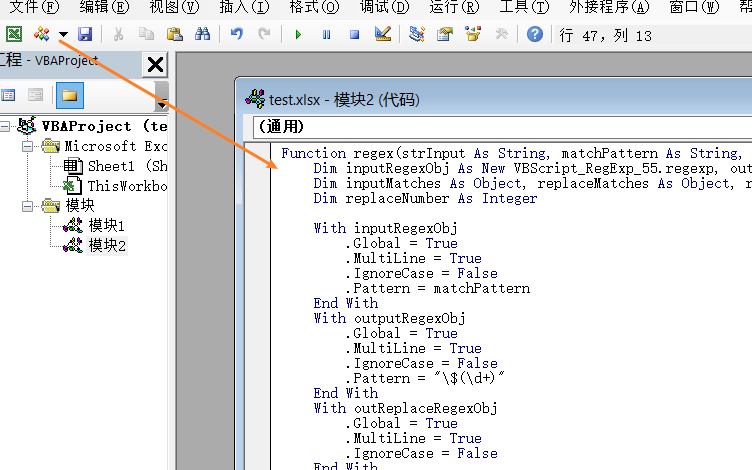Click With outReplaceRegexObj line
The height and width of the screenshot is (470, 752).
[x=406, y=409]
